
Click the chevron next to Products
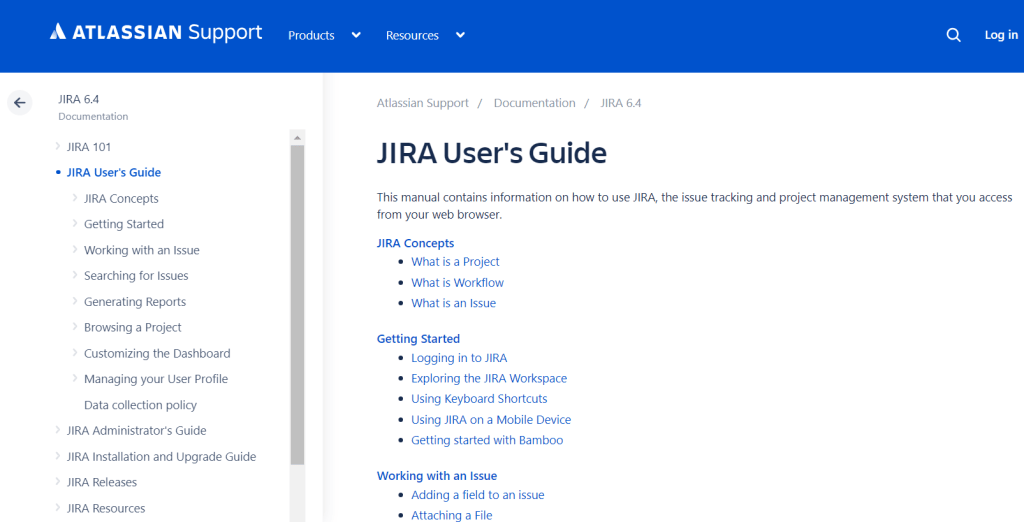(x=356, y=35)
